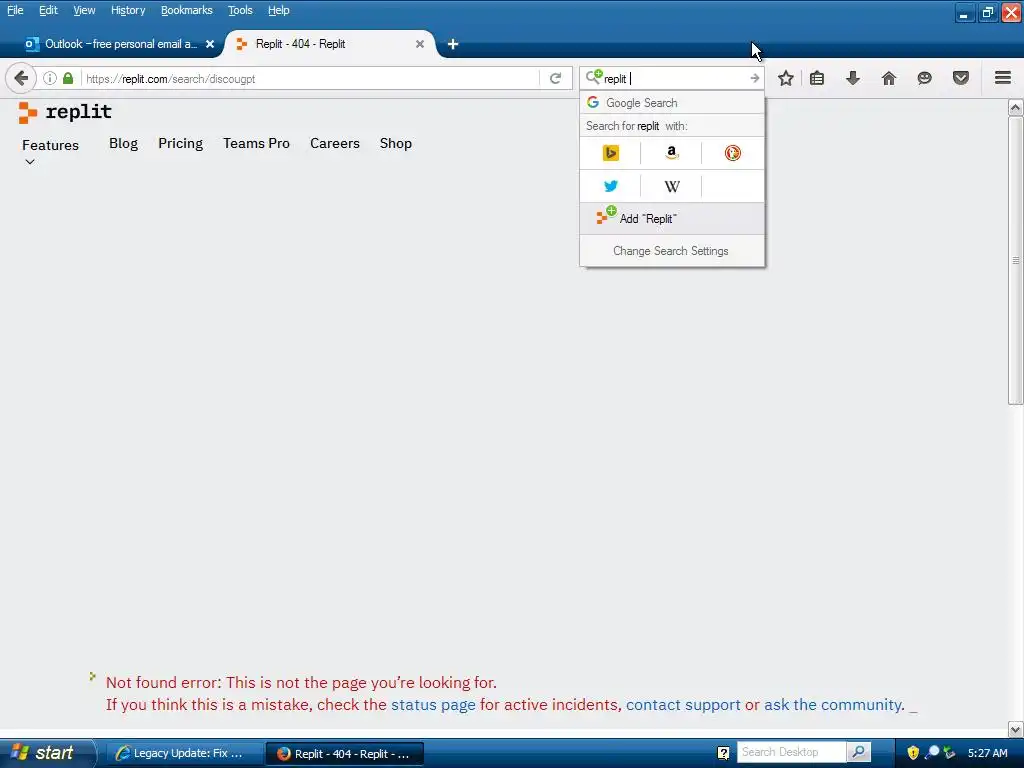Image resolution: width=1024 pixels, height=768 pixels.
Task: Open Change Search Settings
Action: click(671, 251)
